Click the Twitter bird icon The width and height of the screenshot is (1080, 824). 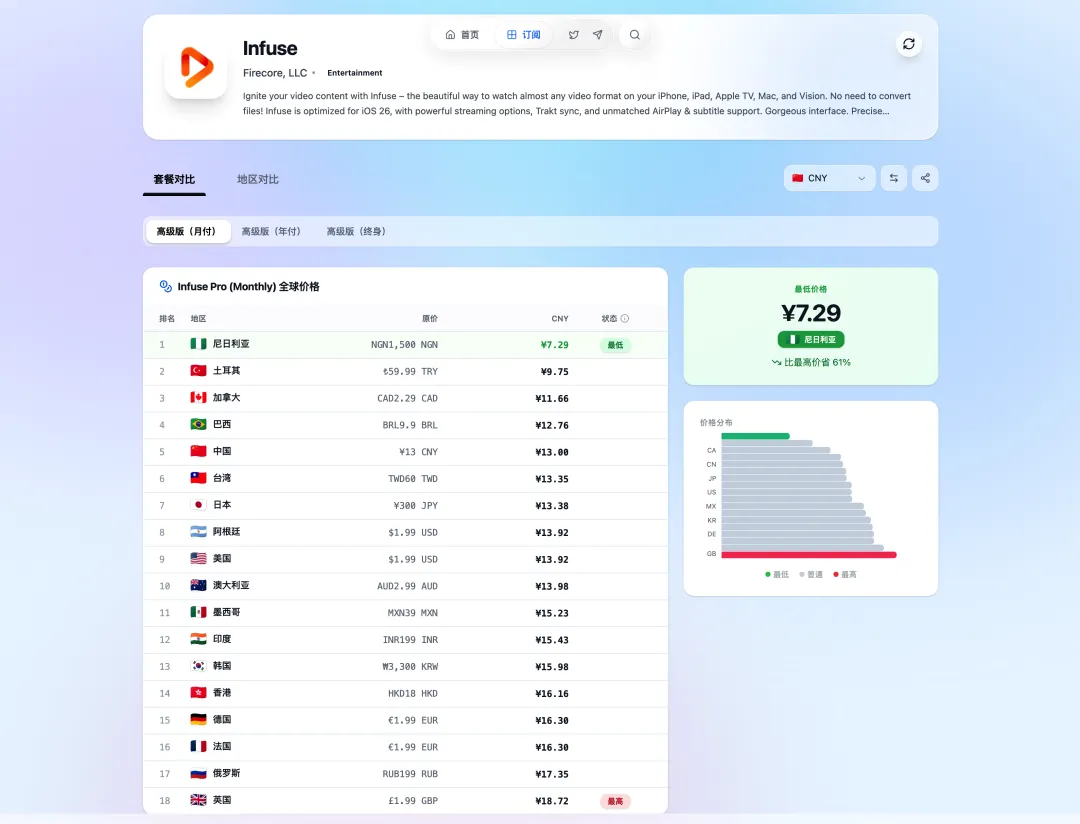(574, 34)
